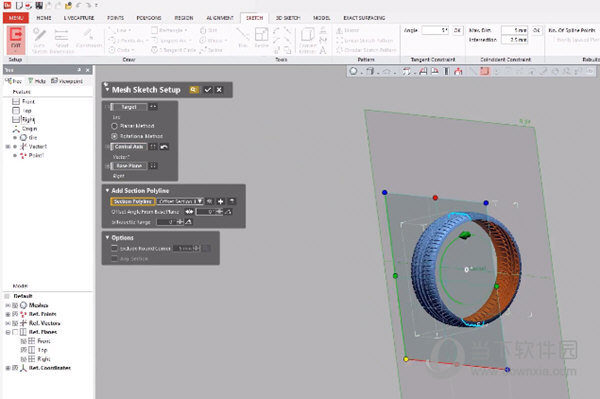Viewport: 600px width, 399px height.
Task: Switch to the EXACT SURFACING ribbon tab
Action: (364, 18)
